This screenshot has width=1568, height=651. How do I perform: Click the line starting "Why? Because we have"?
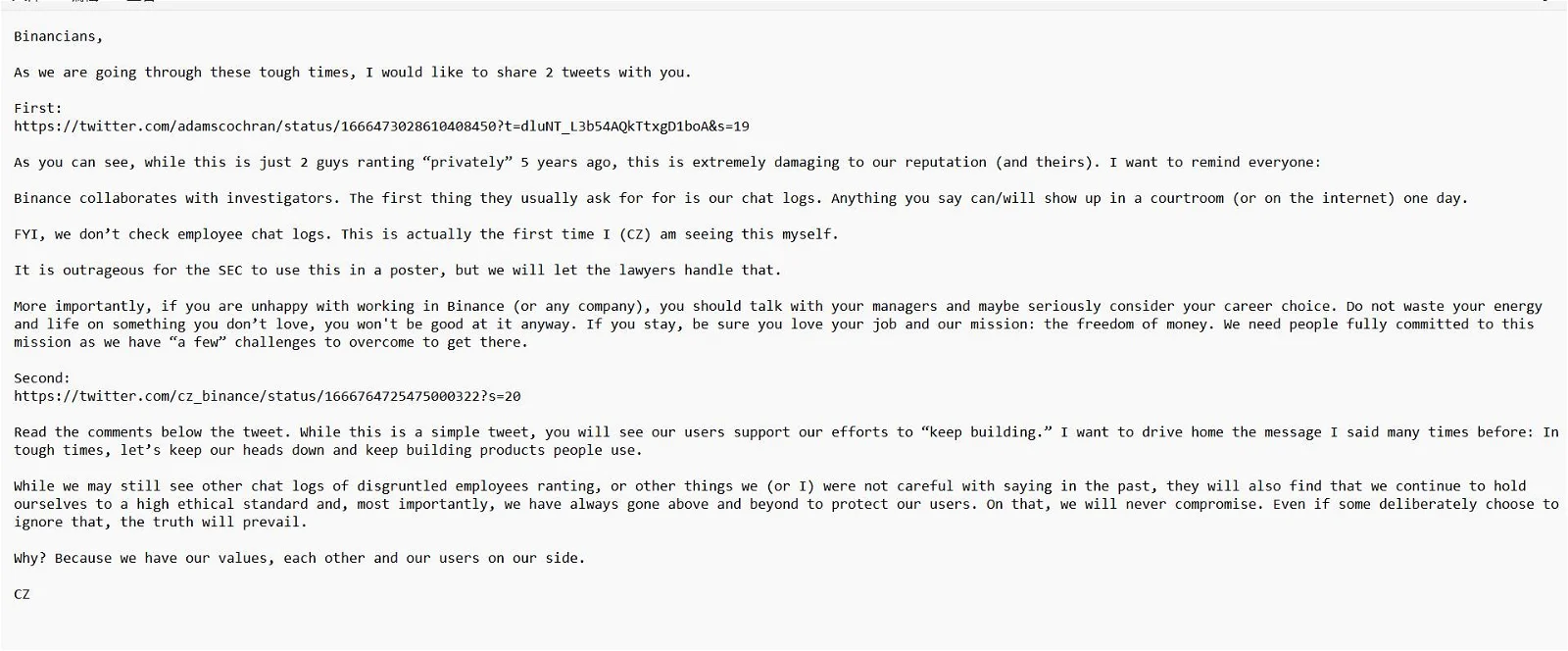(299, 558)
